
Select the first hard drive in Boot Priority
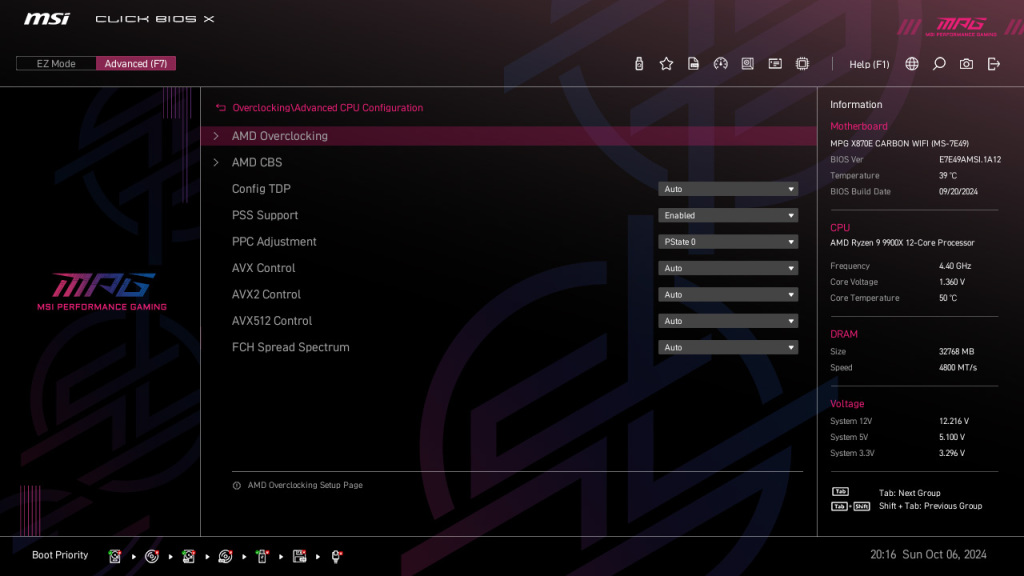click(115, 555)
